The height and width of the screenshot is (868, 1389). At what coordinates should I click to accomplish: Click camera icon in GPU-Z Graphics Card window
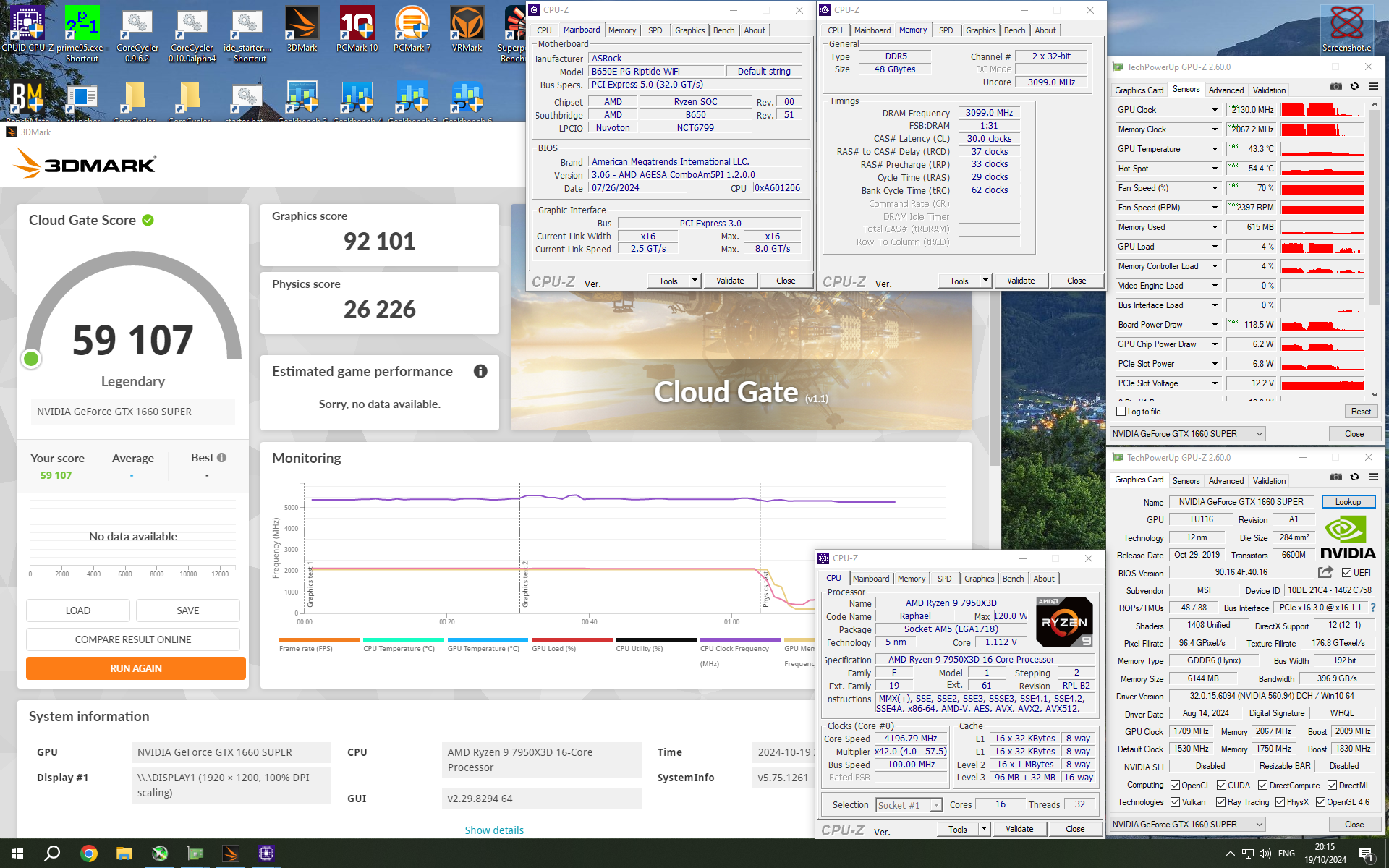click(1335, 477)
